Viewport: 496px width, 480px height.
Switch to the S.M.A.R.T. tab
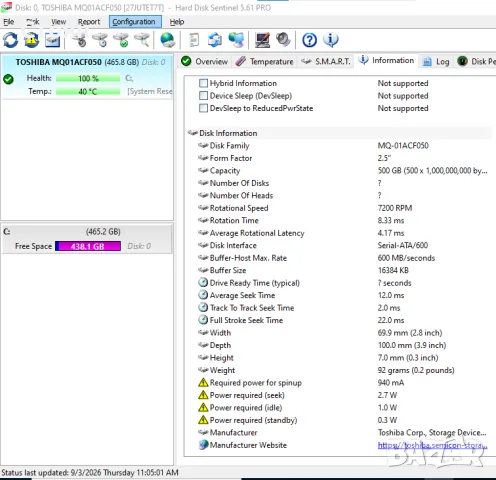point(326,61)
